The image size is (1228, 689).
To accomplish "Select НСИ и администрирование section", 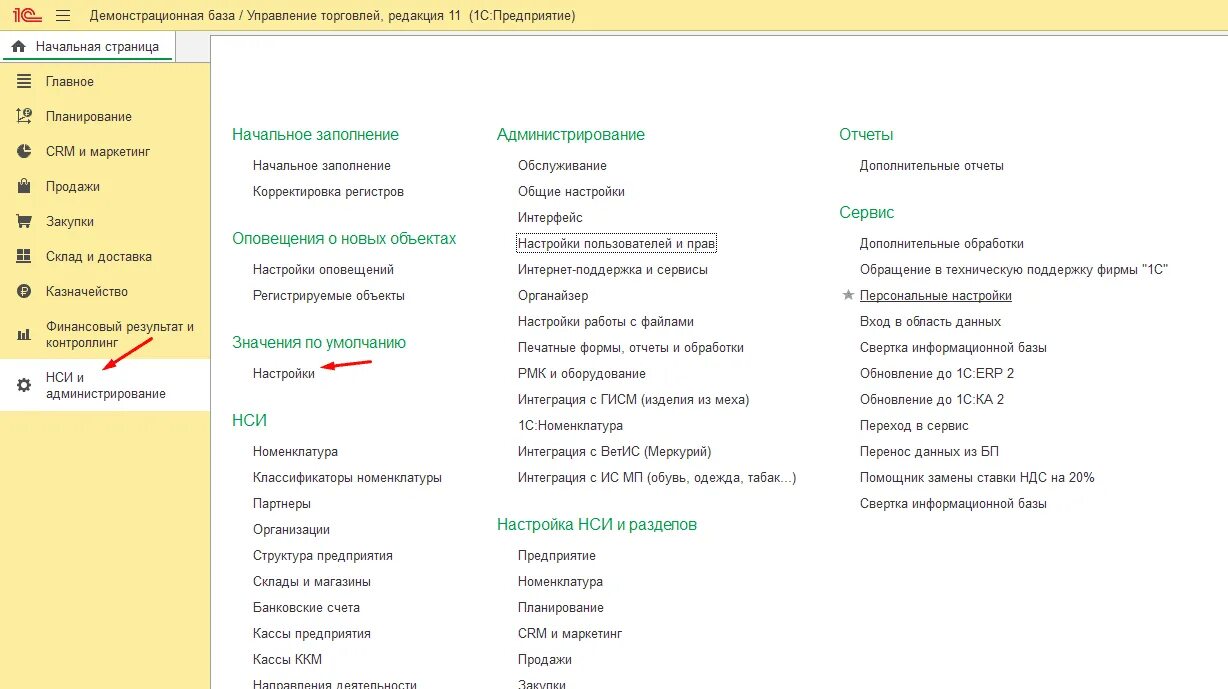I will point(105,386).
